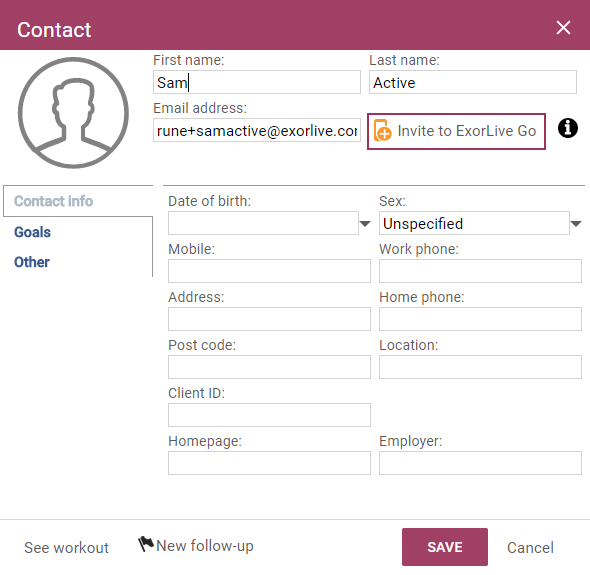The image size is (590, 575).
Task: Open the Sex combo box showing Unspecified
Action: tap(474, 223)
